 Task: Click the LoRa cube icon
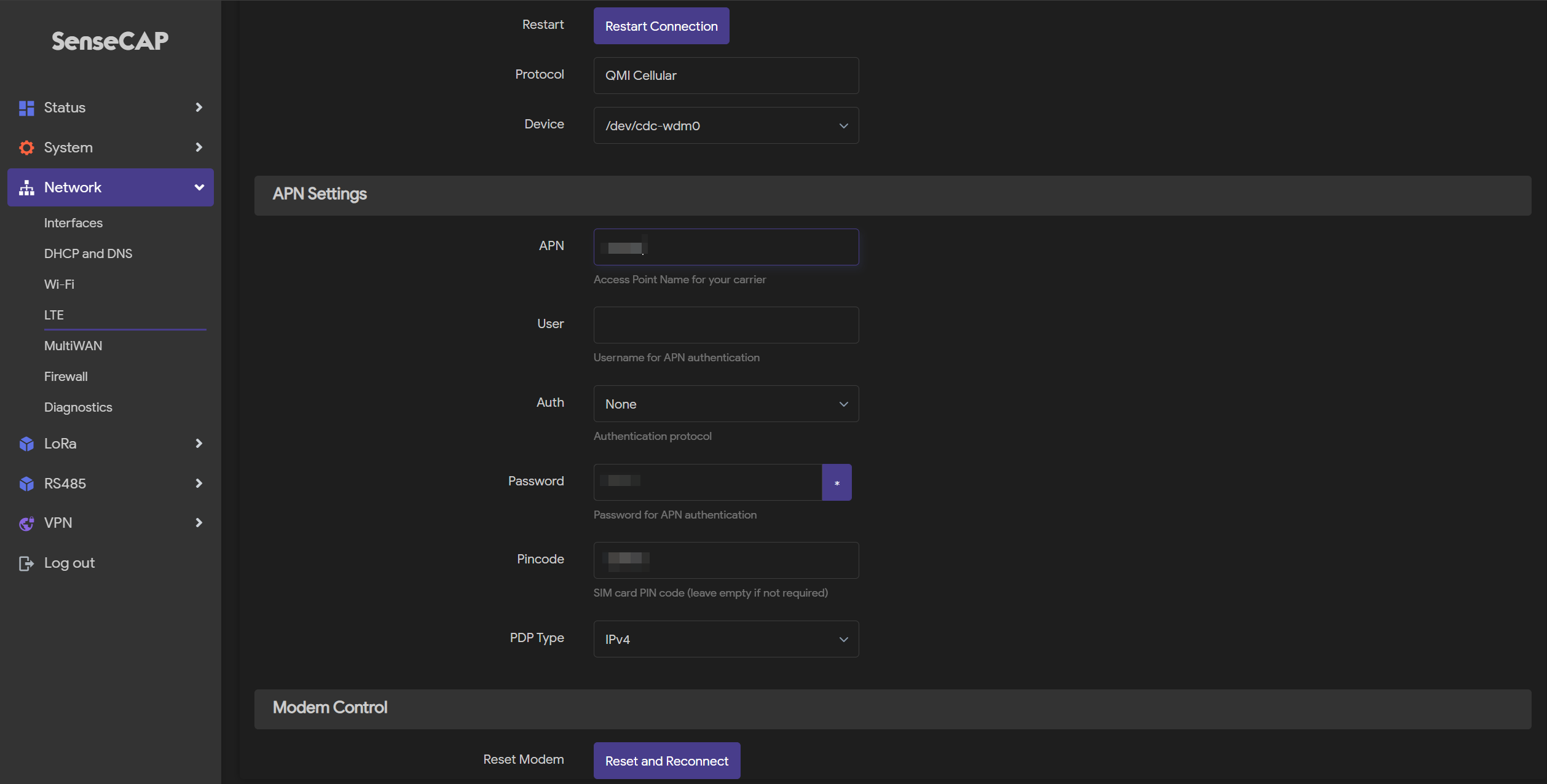pos(26,444)
